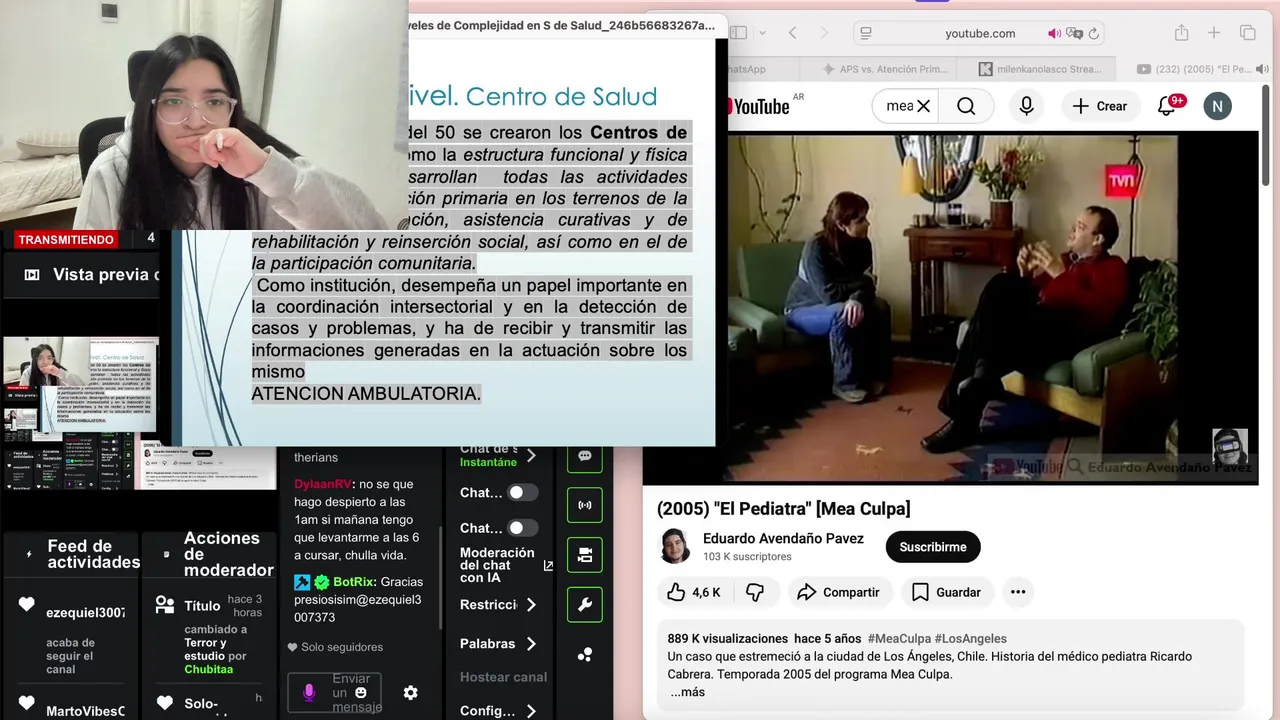Expand the video description with ...más
1280x720 pixels.
coord(687,692)
